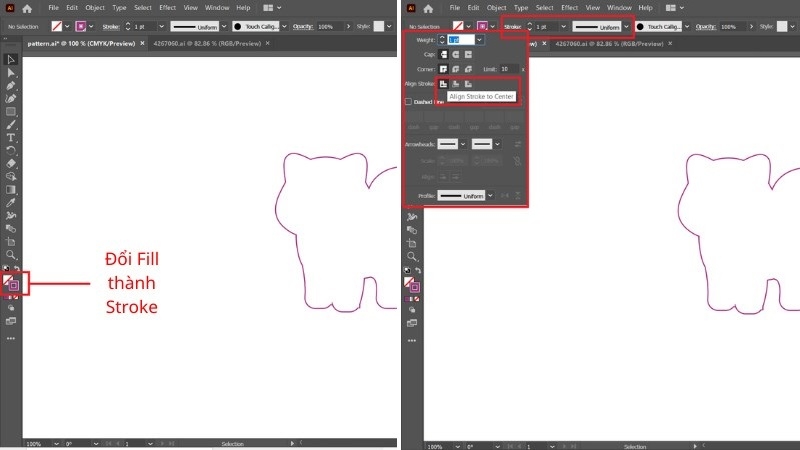Select the Paintbrush tool in left window
Viewport: 800px width, 450px height.
[x=11, y=125]
